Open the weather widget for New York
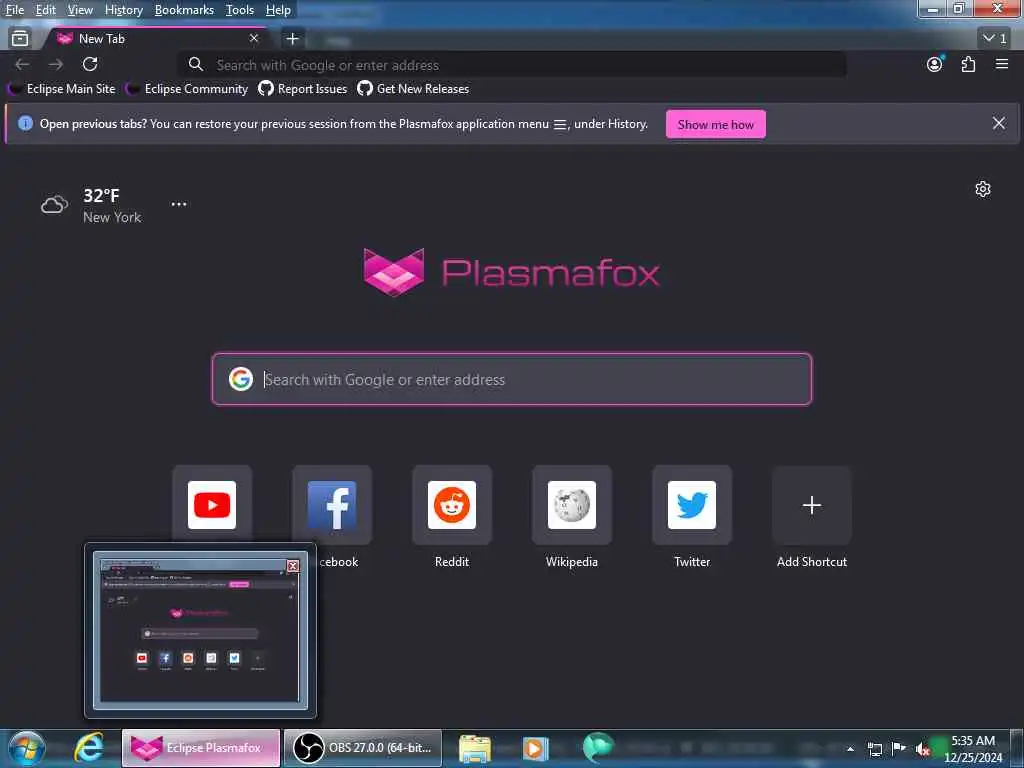 91,205
